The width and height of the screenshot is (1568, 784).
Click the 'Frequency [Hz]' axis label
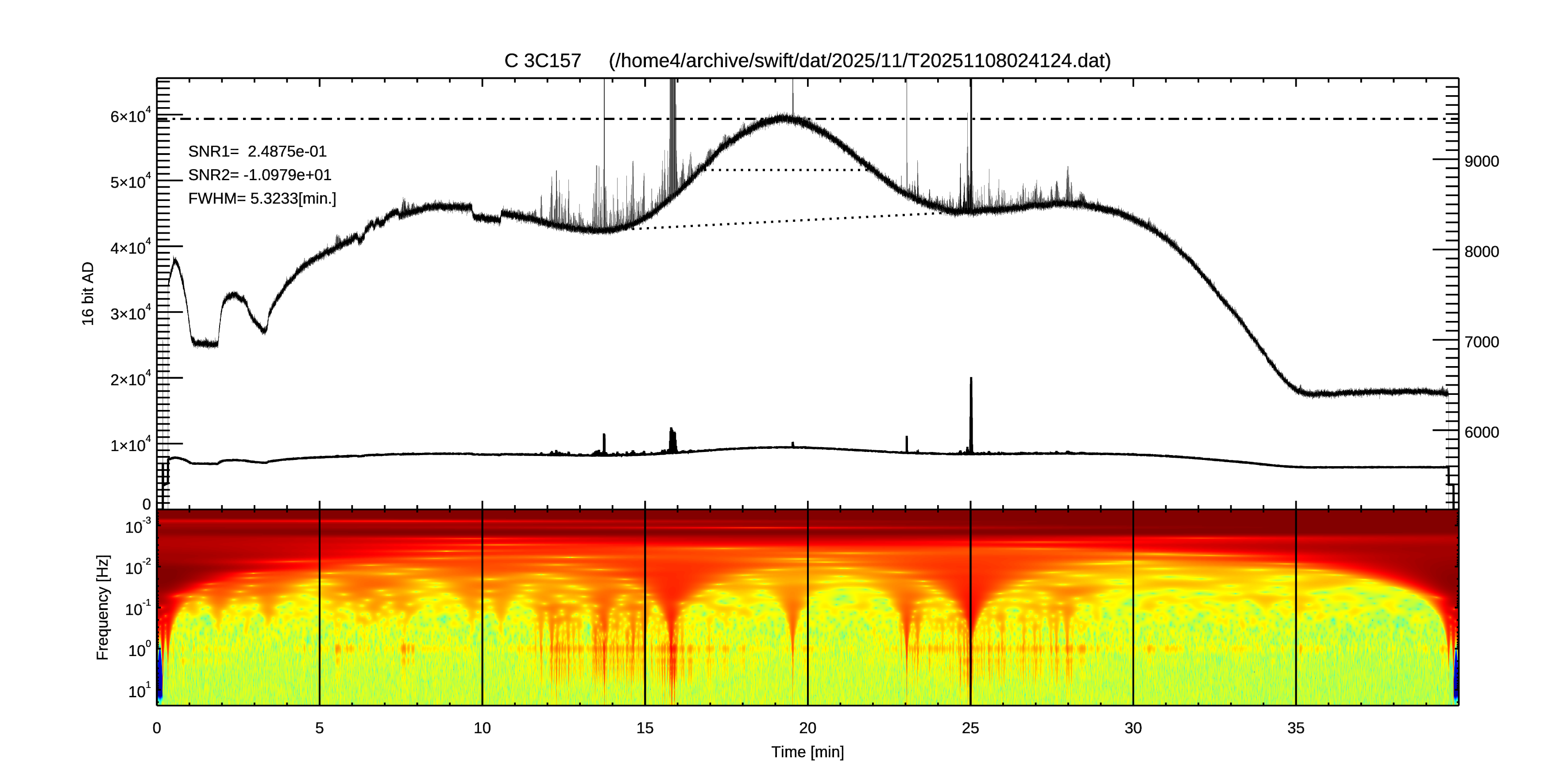pyautogui.click(x=103, y=607)
